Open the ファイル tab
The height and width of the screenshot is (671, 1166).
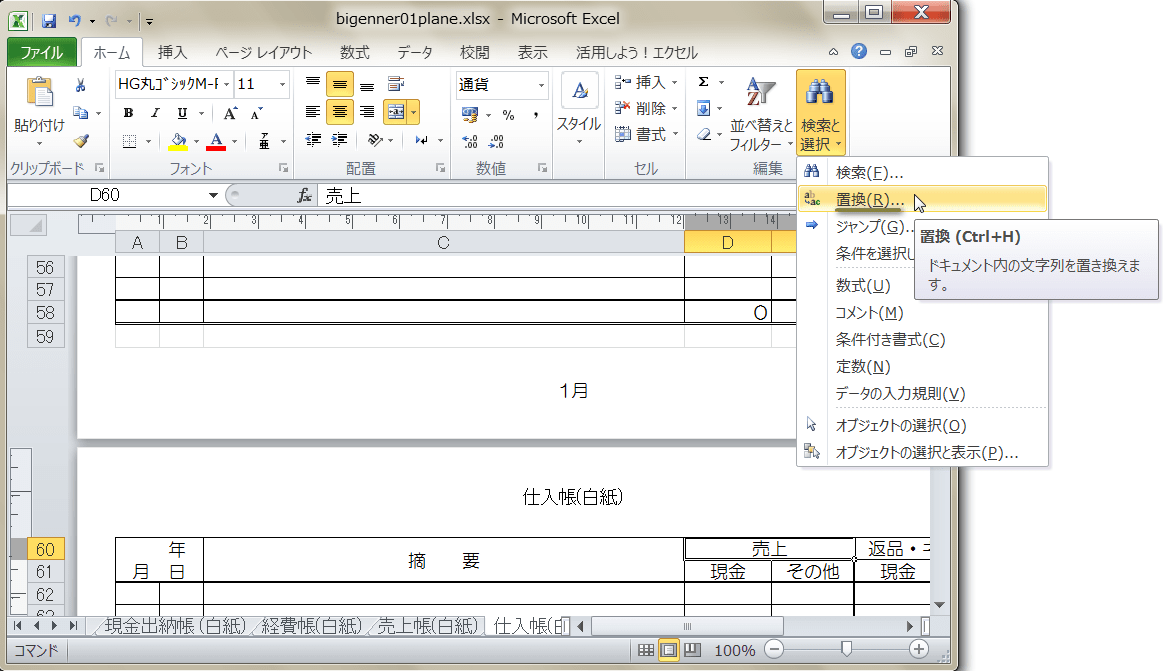point(41,52)
